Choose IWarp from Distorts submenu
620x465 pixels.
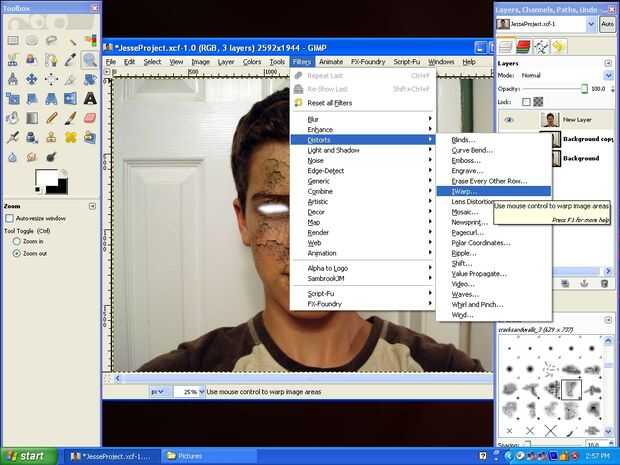(493, 191)
